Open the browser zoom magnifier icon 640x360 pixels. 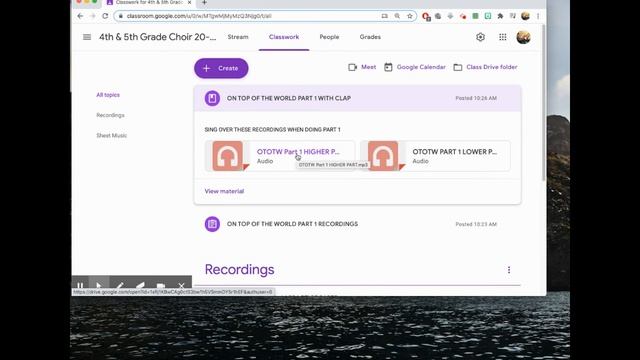(397, 16)
